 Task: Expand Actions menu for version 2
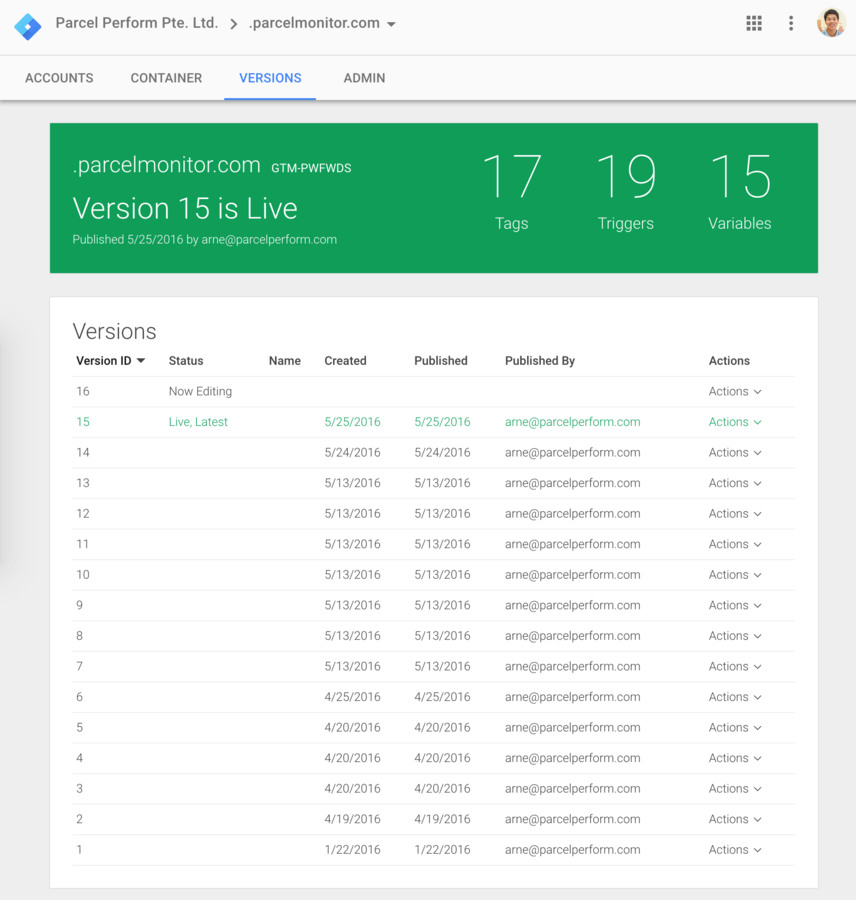[x=735, y=819]
